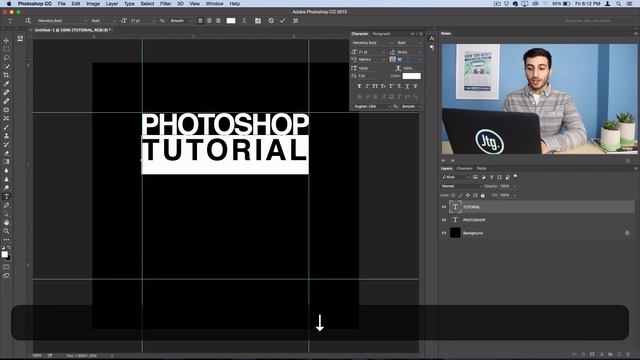Select the Background layer row
The image size is (640, 360).
537,233
